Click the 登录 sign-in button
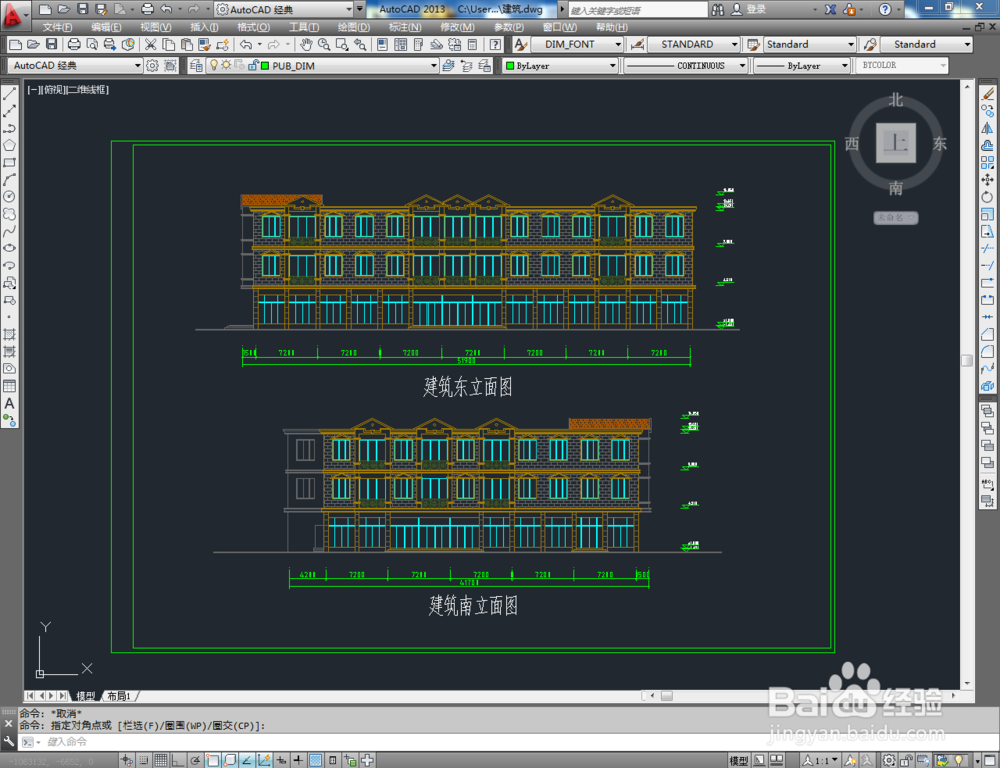Image resolution: width=1000 pixels, height=768 pixels. click(749, 10)
